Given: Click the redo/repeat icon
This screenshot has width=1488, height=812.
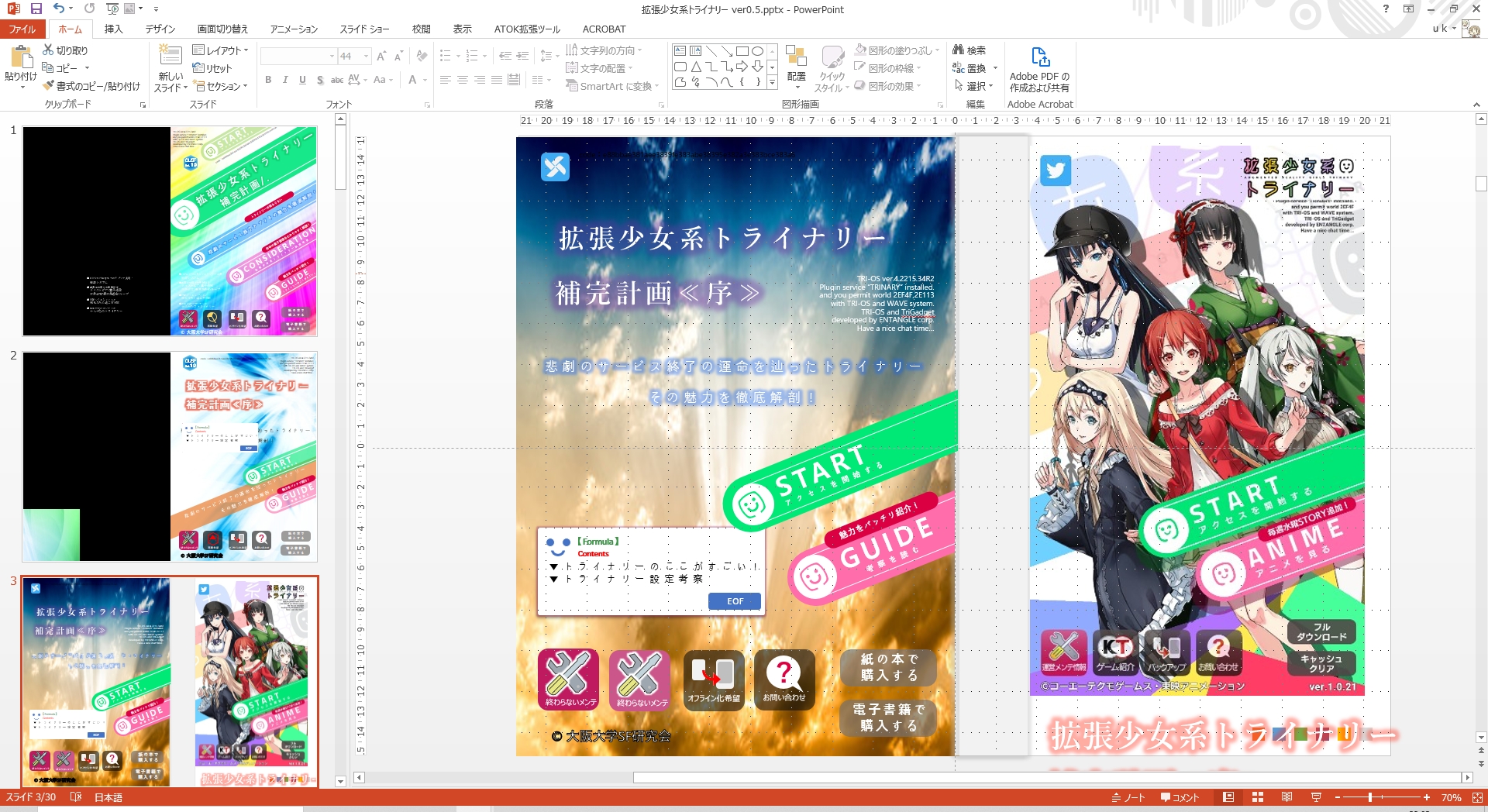Looking at the screenshot, I should (x=89, y=9).
